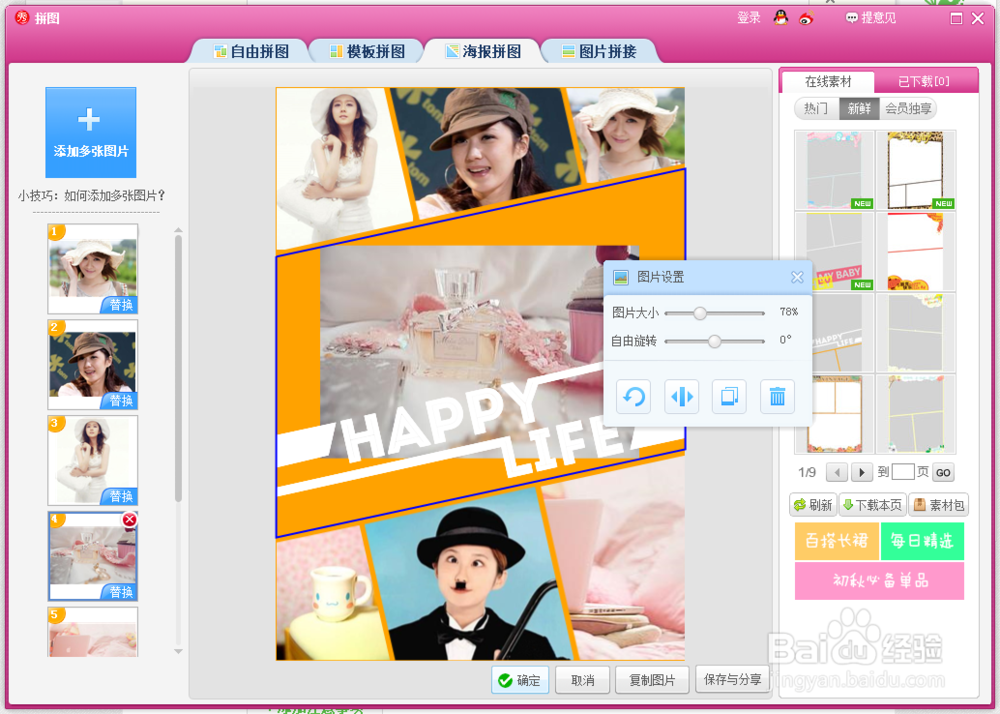This screenshot has width=1000, height=714.
Task: Open the QQ penguin login icon
Action: (x=781, y=18)
